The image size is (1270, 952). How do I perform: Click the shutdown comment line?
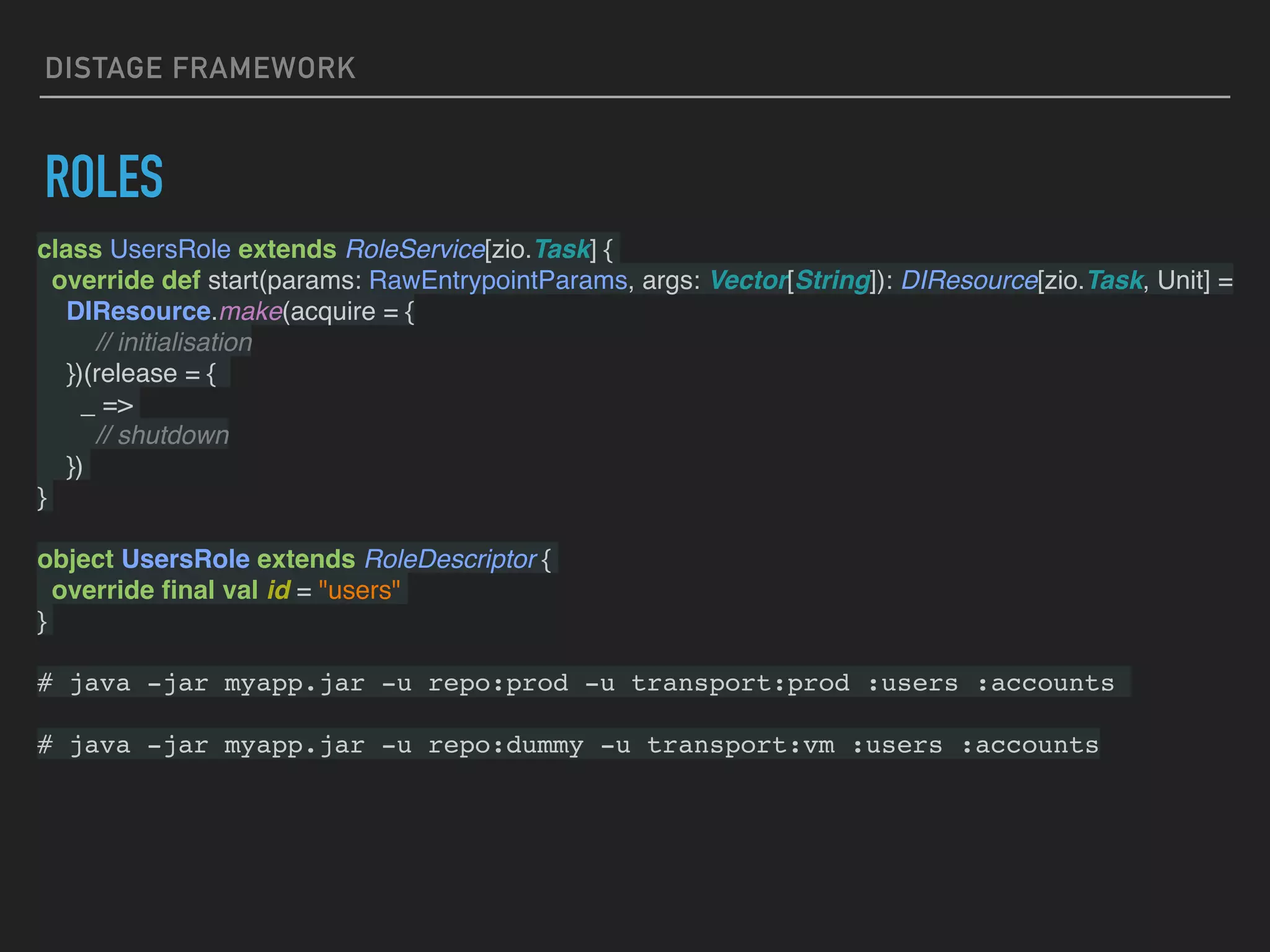tap(162, 435)
